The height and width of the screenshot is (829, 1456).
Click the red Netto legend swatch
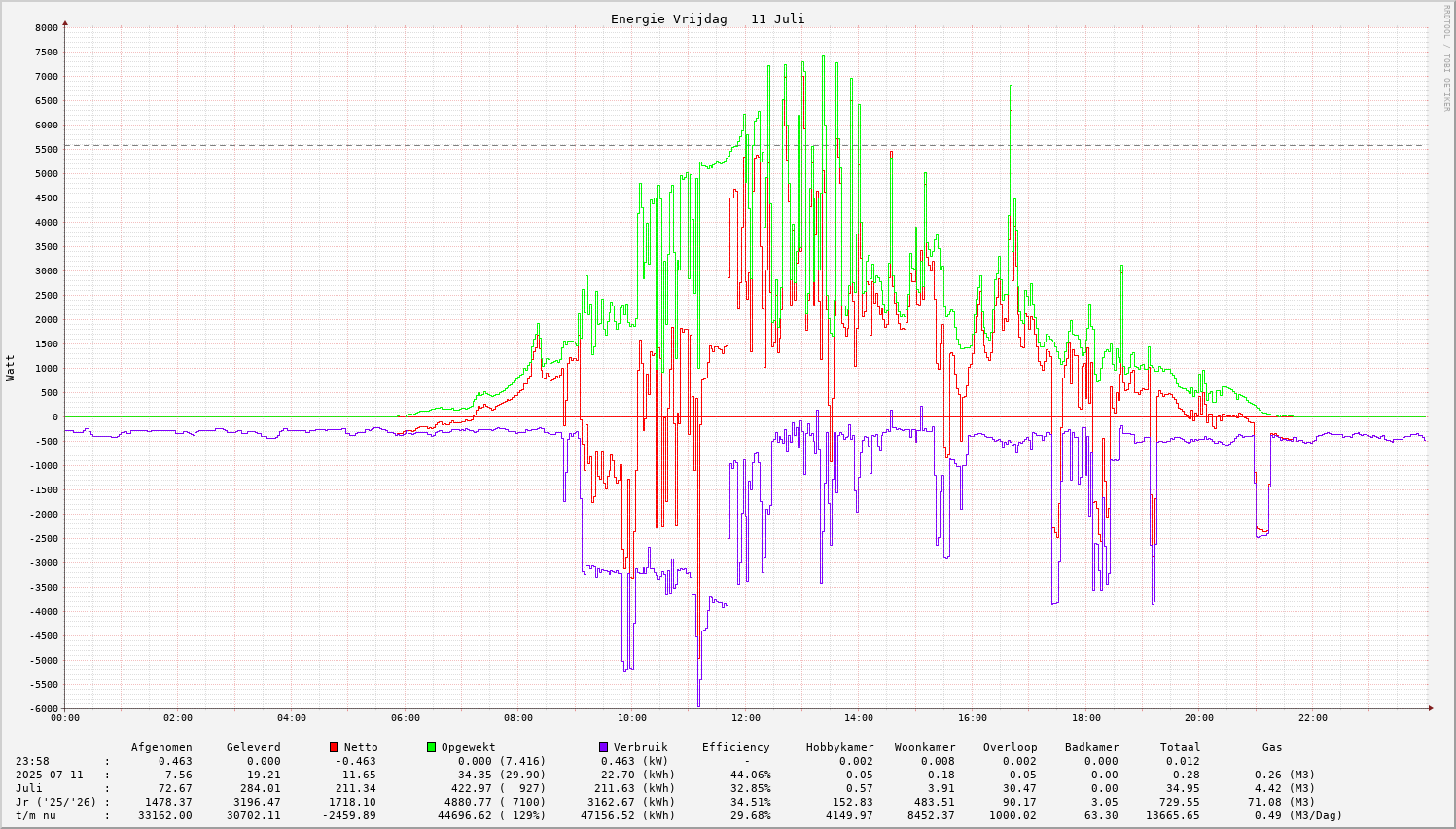(x=335, y=747)
